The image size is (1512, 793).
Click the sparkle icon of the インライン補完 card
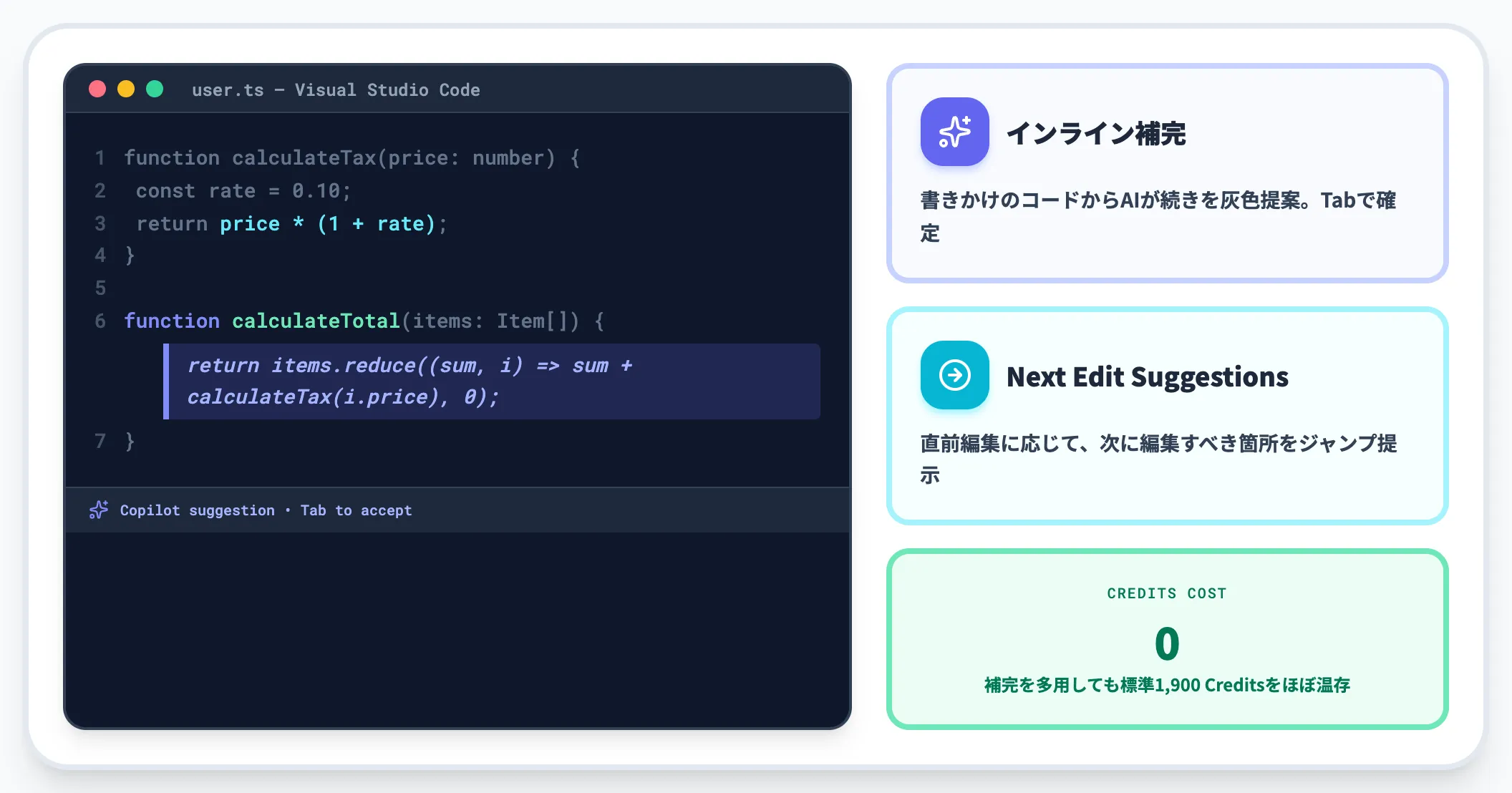click(954, 132)
